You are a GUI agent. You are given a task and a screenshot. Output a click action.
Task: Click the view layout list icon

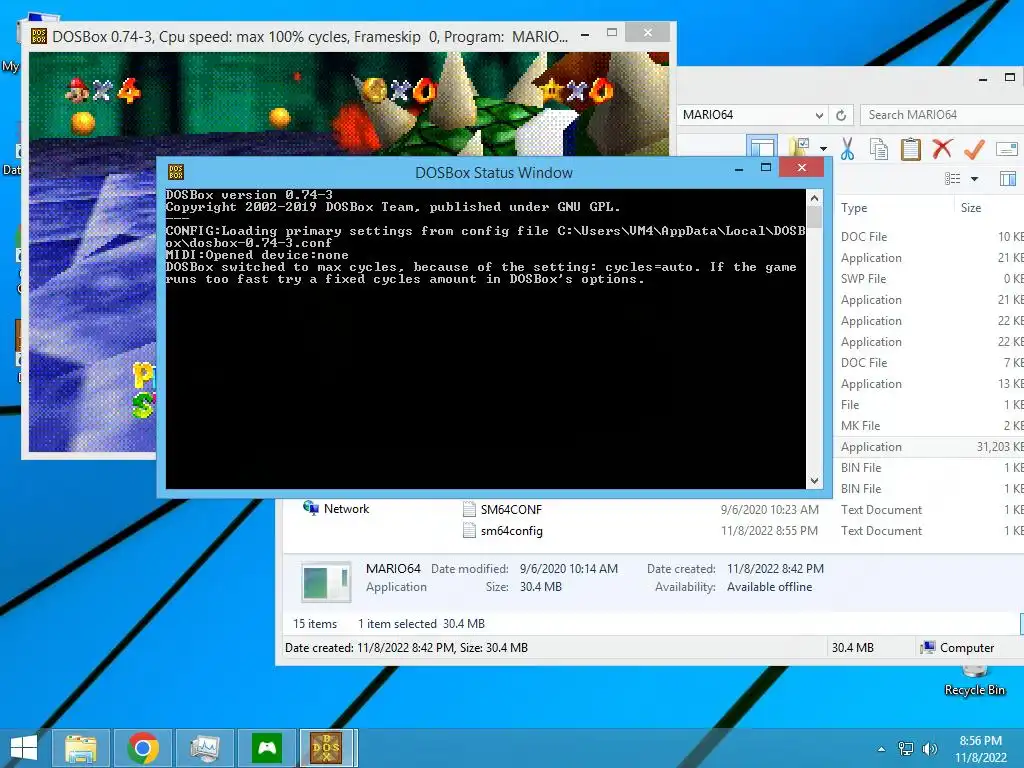953,178
